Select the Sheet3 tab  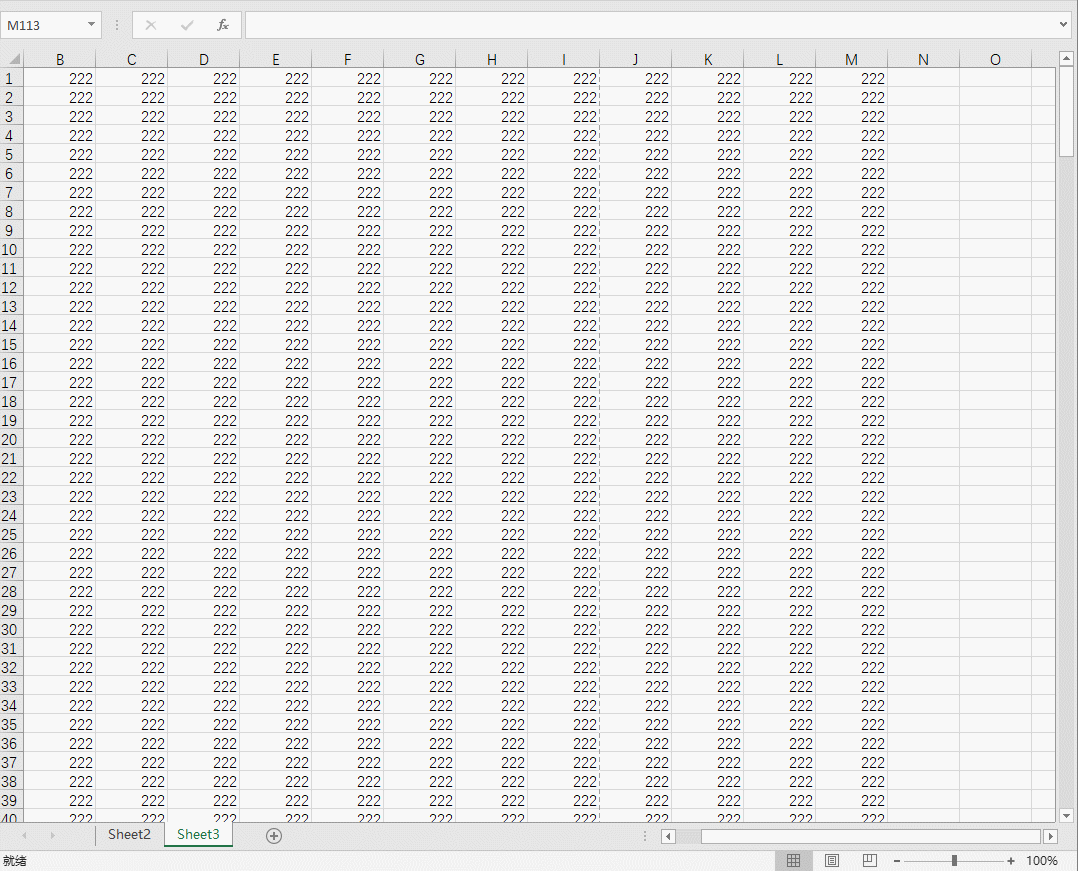click(198, 834)
